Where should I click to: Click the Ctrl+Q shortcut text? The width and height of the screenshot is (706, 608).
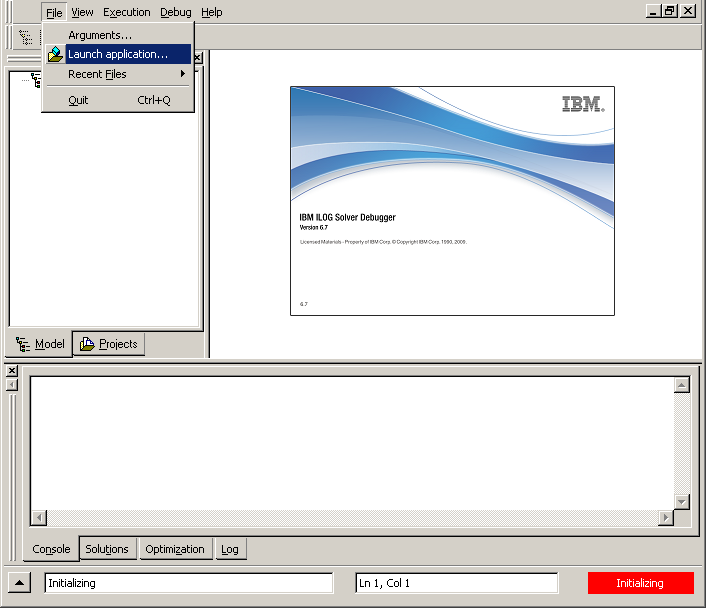154,100
